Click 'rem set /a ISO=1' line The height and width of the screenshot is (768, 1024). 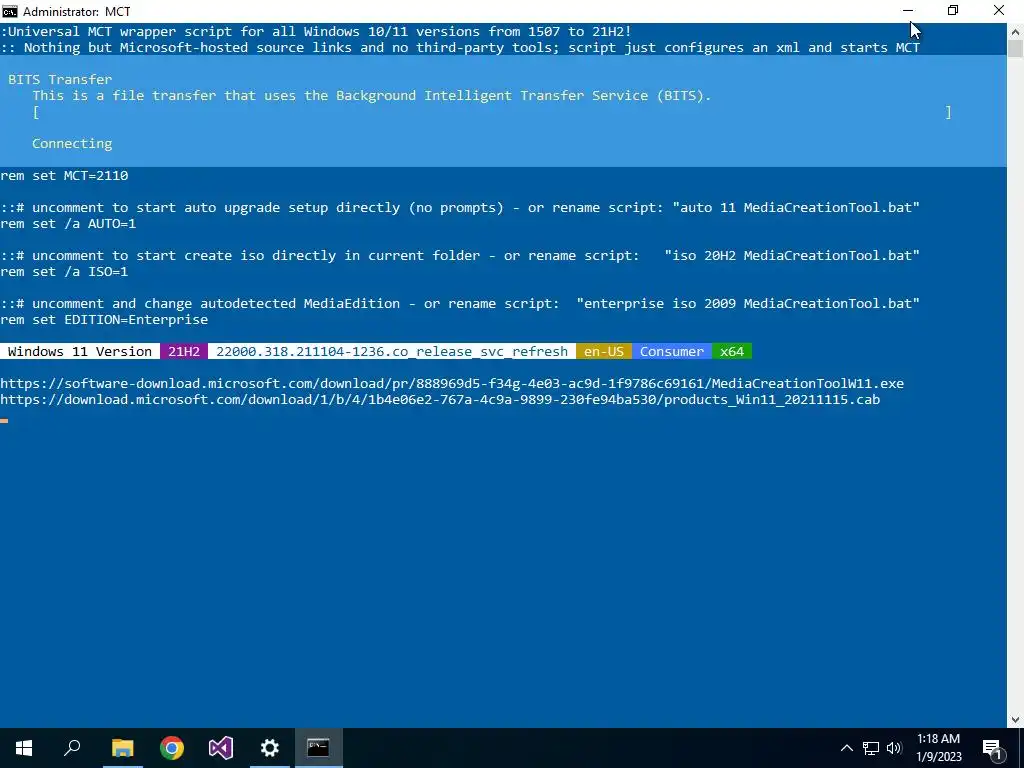tap(64, 272)
